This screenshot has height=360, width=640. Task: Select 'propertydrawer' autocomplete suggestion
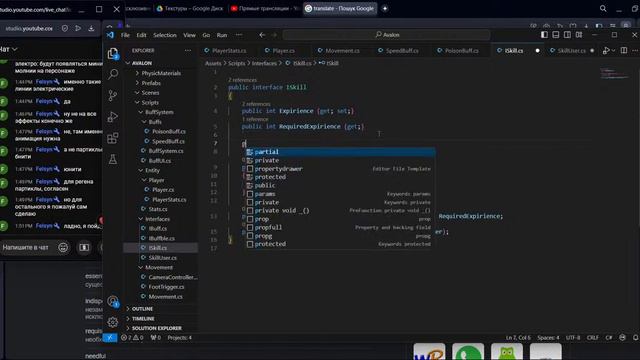[340, 169]
